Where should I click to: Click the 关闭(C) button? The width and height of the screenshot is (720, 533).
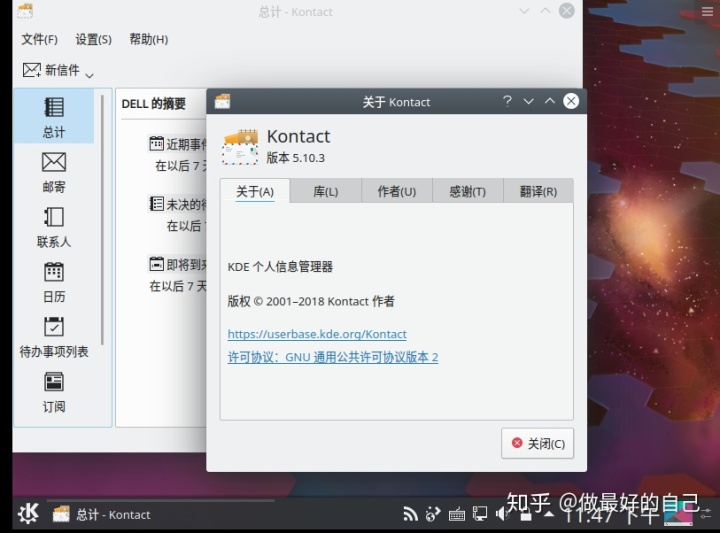[x=537, y=443]
